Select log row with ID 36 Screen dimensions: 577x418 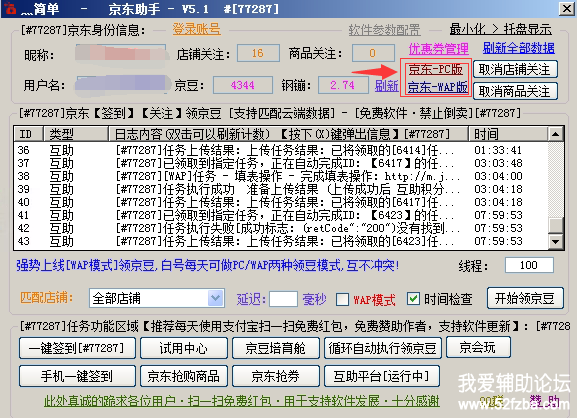click(280, 150)
